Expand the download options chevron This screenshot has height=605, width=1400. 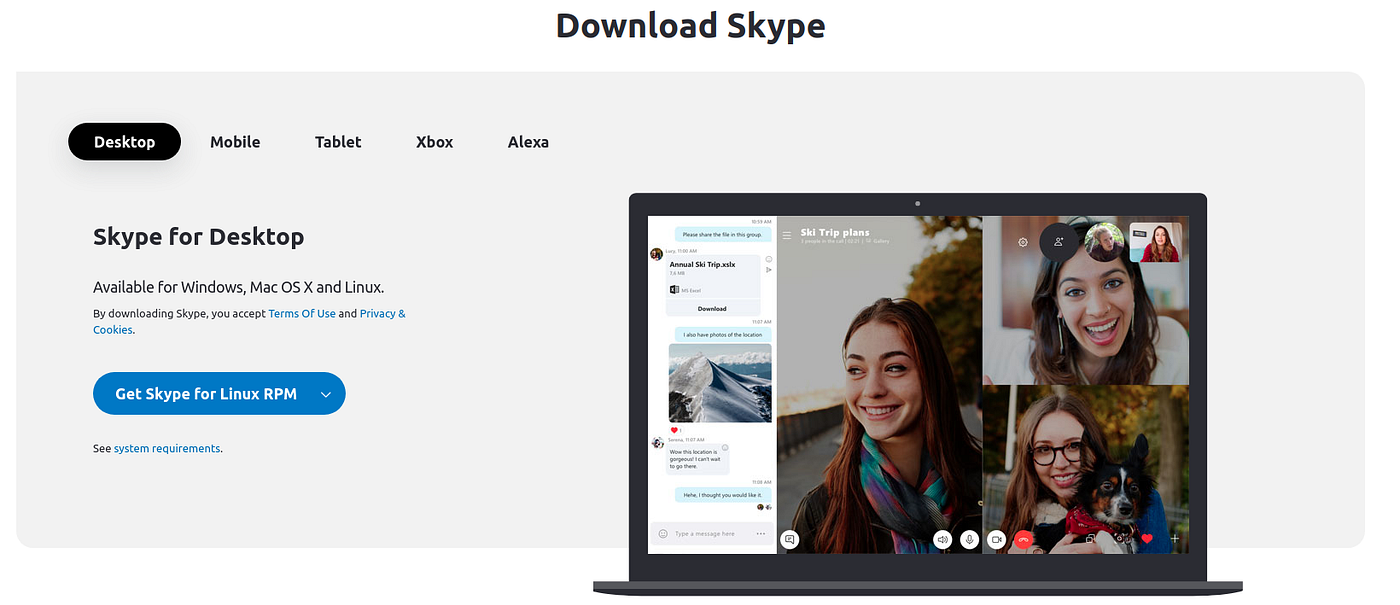coord(326,394)
